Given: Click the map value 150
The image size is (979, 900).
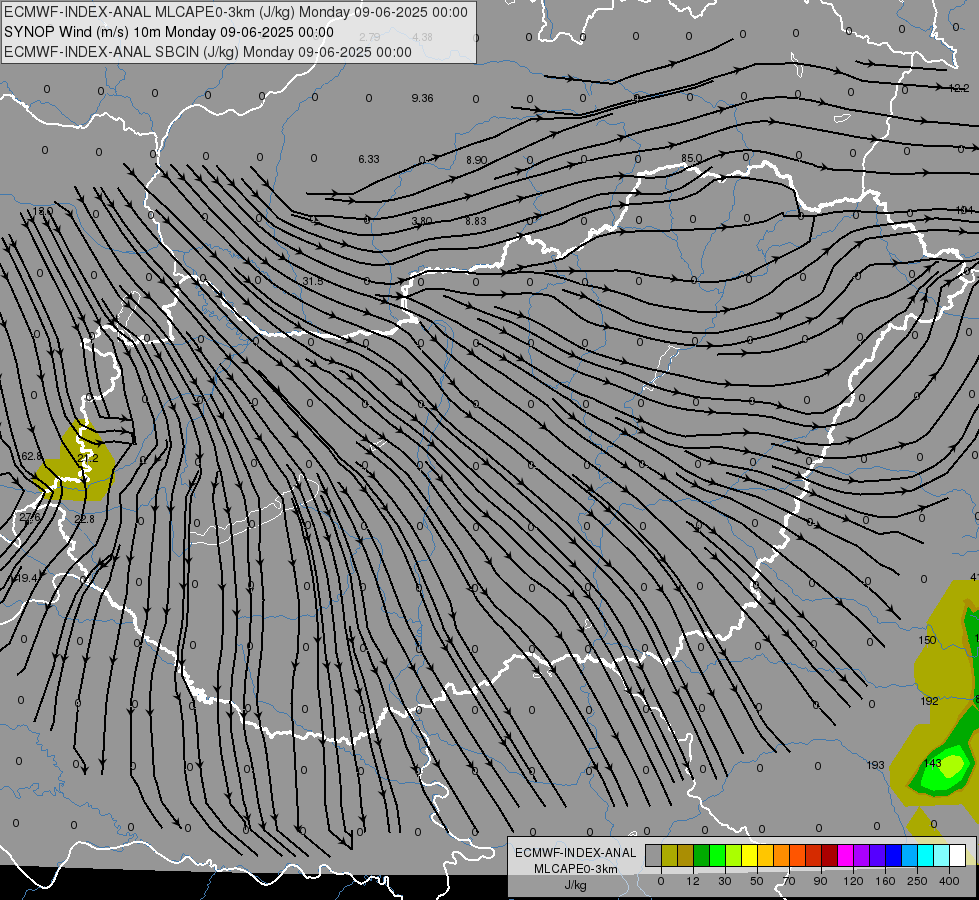Looking at the screenshot, I should pos(927,640).
